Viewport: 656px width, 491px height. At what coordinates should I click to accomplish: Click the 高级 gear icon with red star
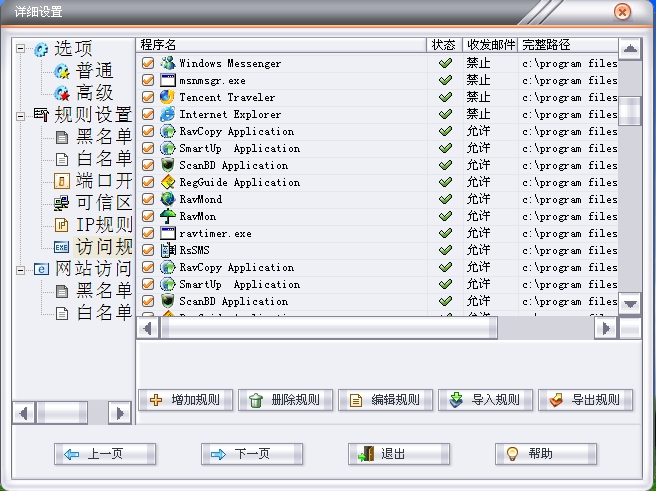(x=62, y=93)
